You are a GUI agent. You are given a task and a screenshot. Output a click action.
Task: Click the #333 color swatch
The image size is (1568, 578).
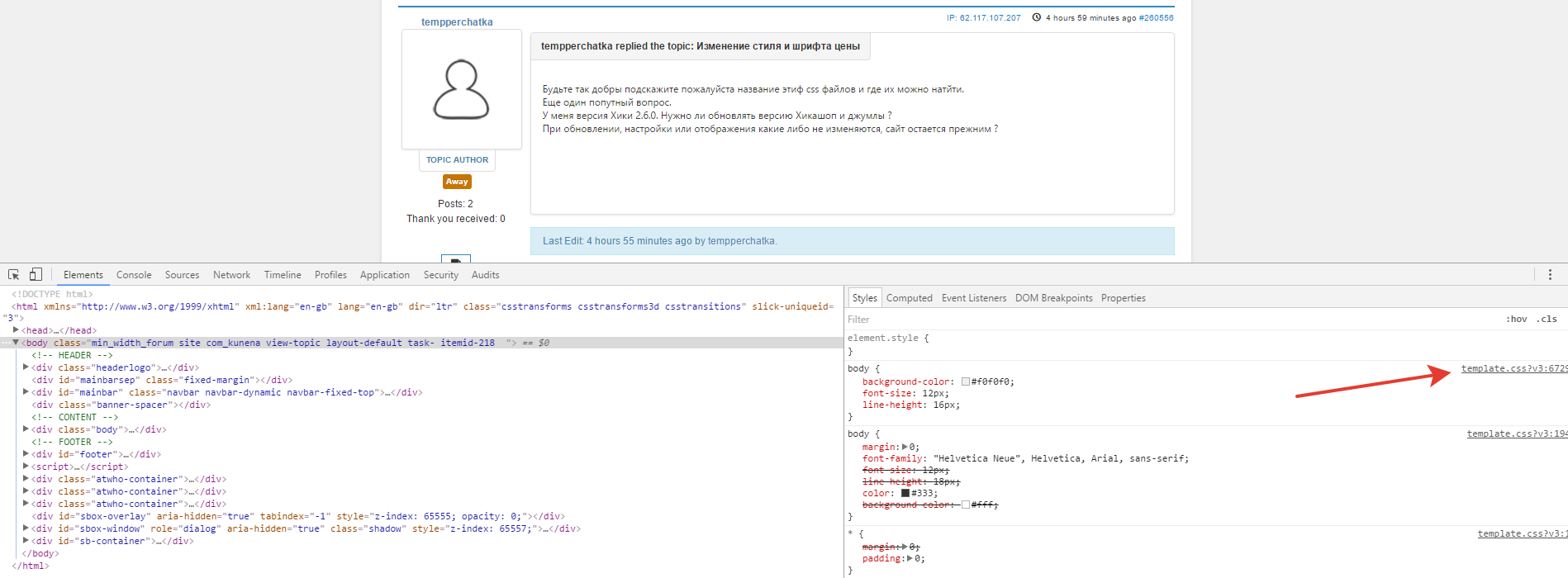click(x=905, y=494)
